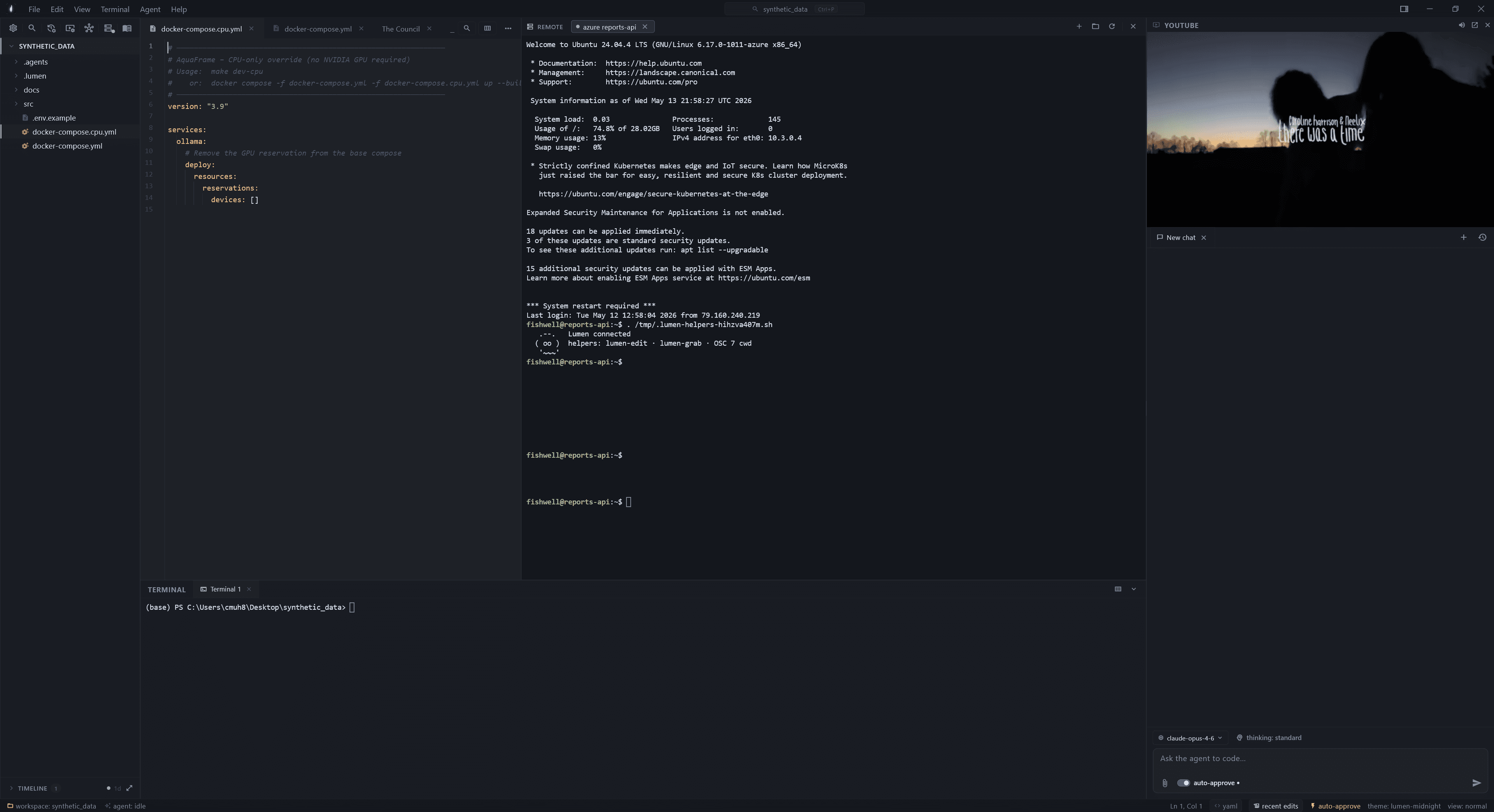Screen dimensions: 1494x812
Task: Open the remote folder browser icon
Action: click(x=1095, y=26)
